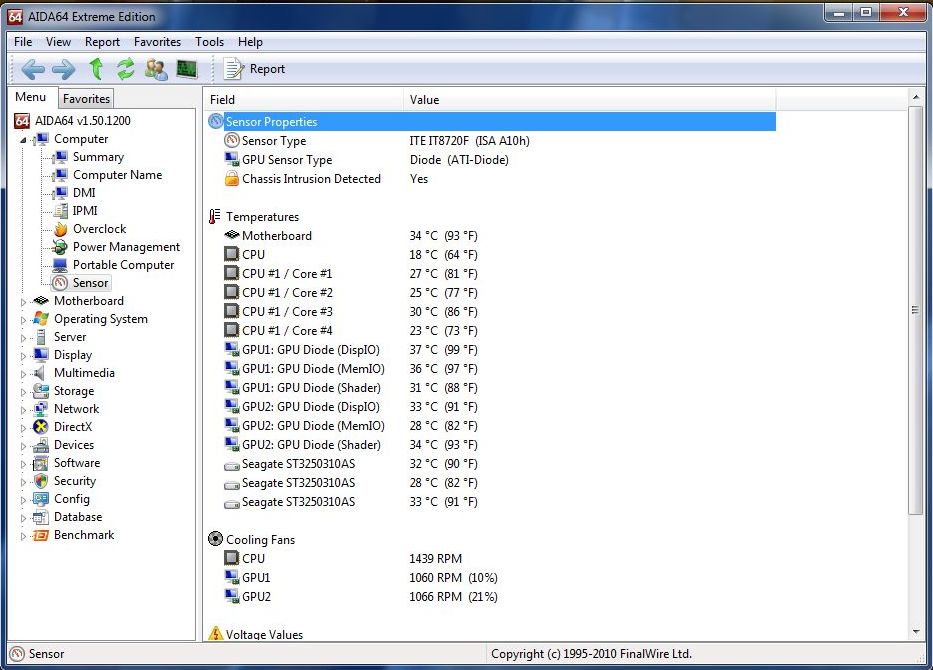The image size is (933, 670).
Task: Select GPU2: GPU Diode (Shader) row
Action: (491, 444)
